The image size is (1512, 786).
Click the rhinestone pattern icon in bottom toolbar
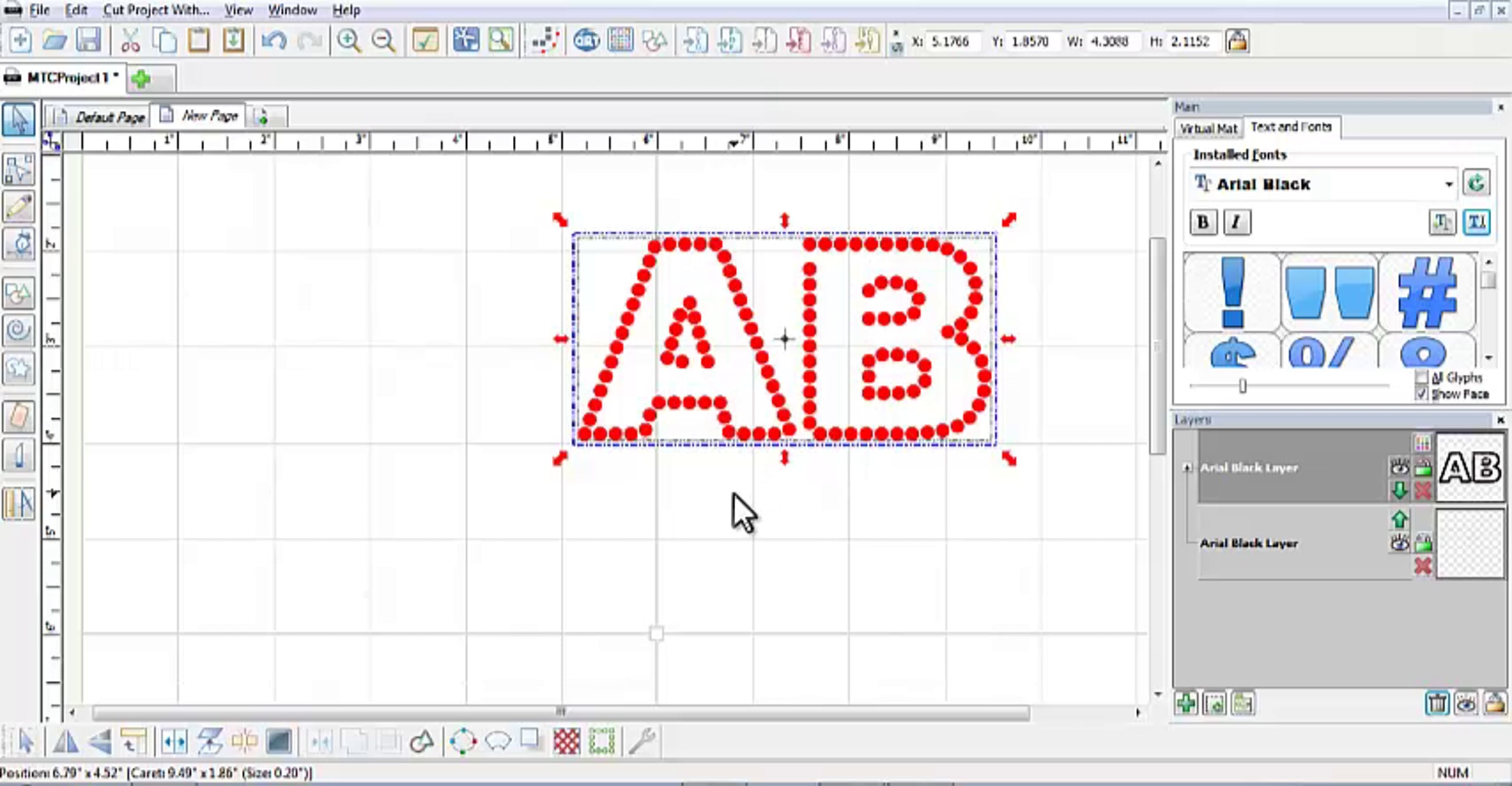(x=566, y=741)
